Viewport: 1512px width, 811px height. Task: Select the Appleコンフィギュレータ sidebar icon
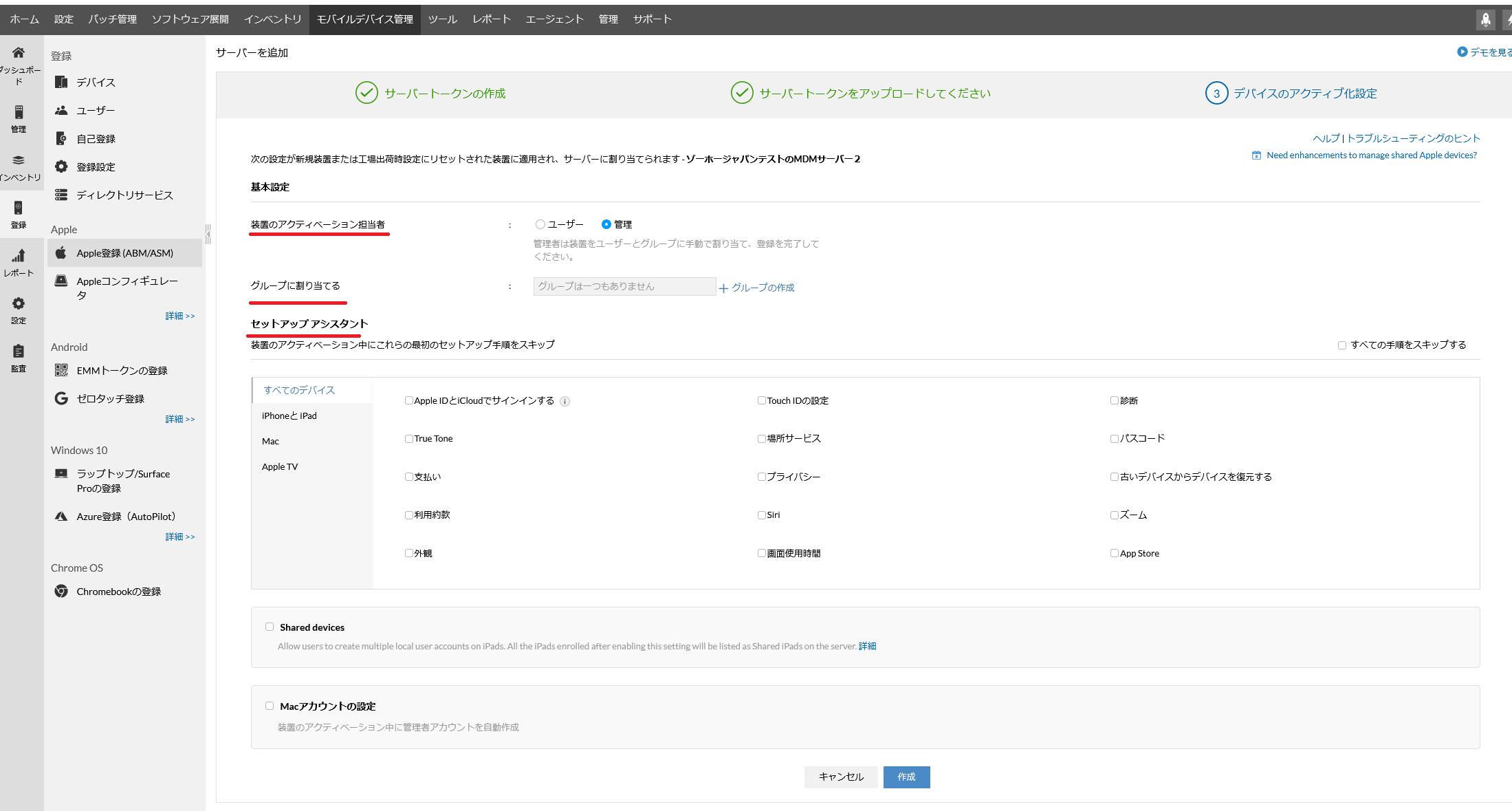[61, 281]
